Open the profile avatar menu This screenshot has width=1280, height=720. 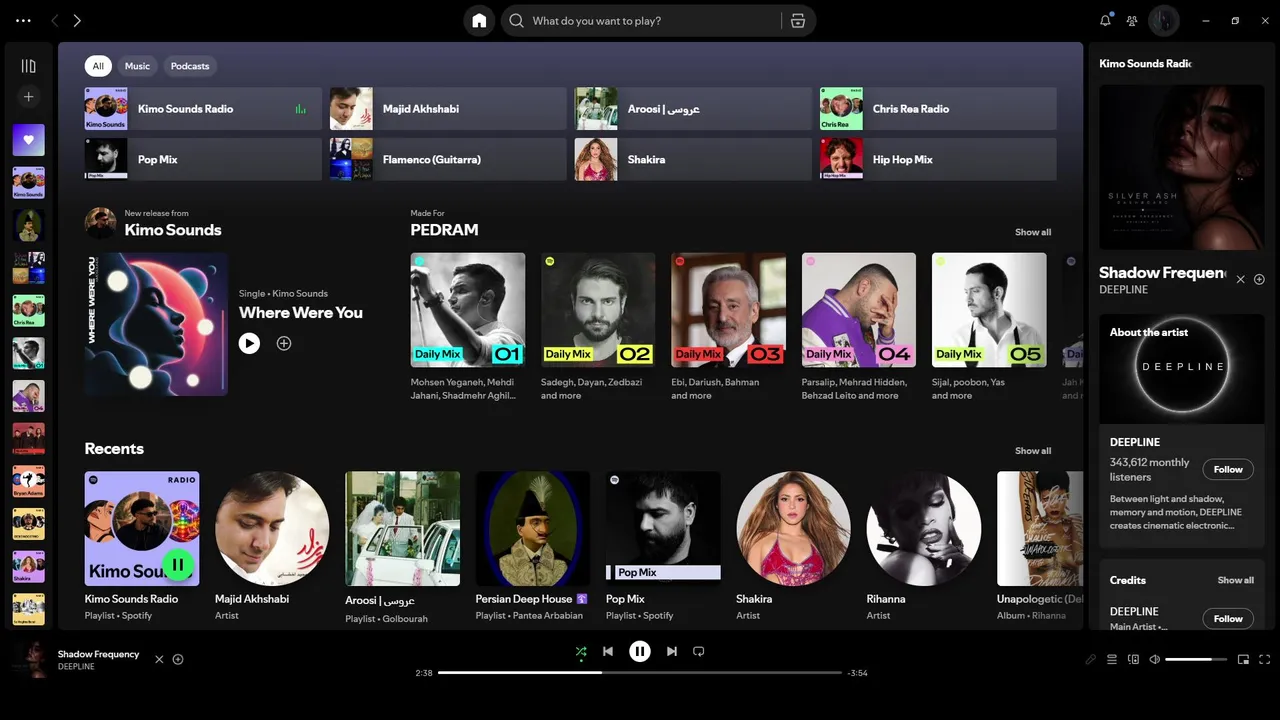pyautogui.click(x=1163, y=20)
